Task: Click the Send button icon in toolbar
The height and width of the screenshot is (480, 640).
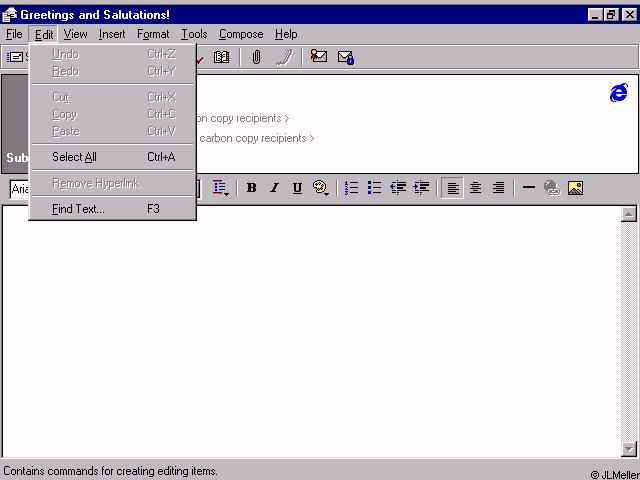Action: [x=16, y=57]
